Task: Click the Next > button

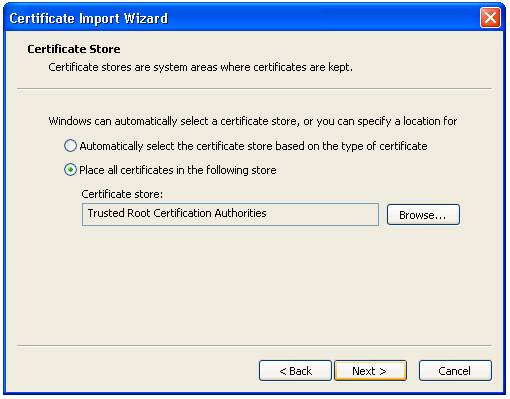Action: (x=370, y=370)
